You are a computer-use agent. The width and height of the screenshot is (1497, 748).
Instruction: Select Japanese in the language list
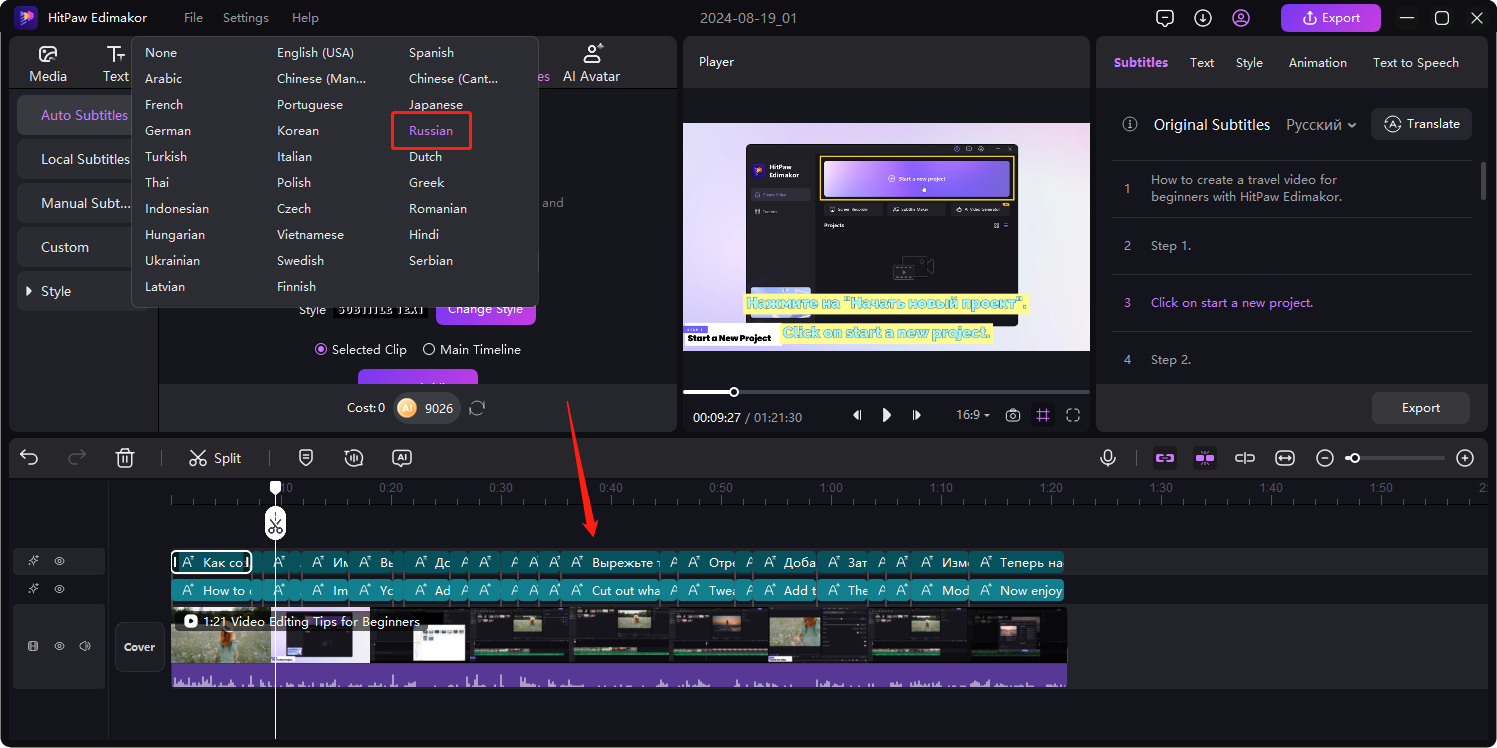(436, 105)
